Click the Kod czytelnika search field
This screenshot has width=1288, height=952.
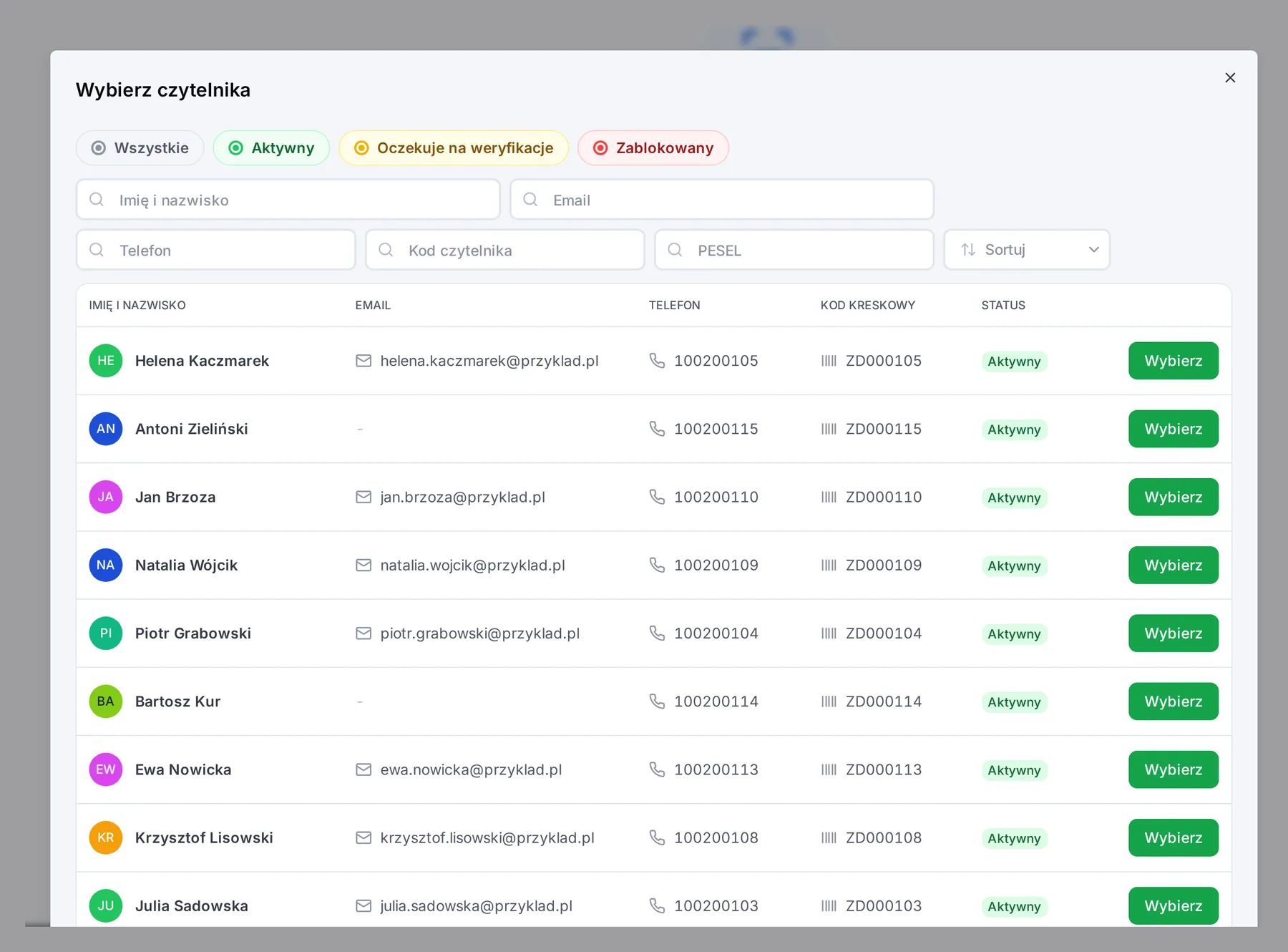[504, 250]
